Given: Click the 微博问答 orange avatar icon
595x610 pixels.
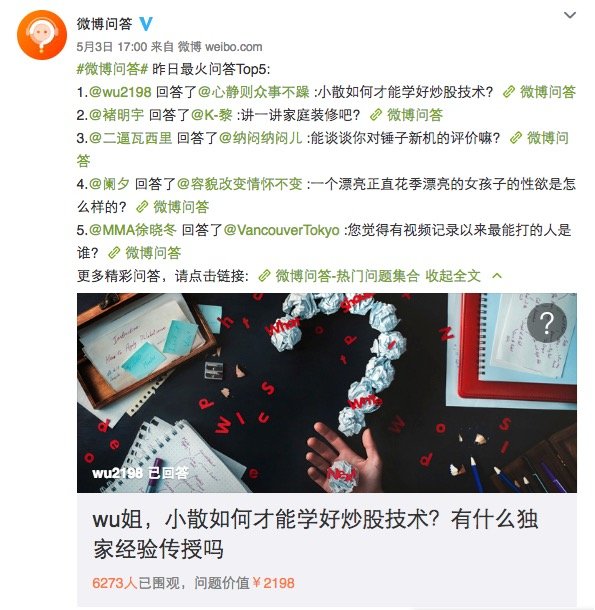Looking at the screenshot, I should [42, 35].
